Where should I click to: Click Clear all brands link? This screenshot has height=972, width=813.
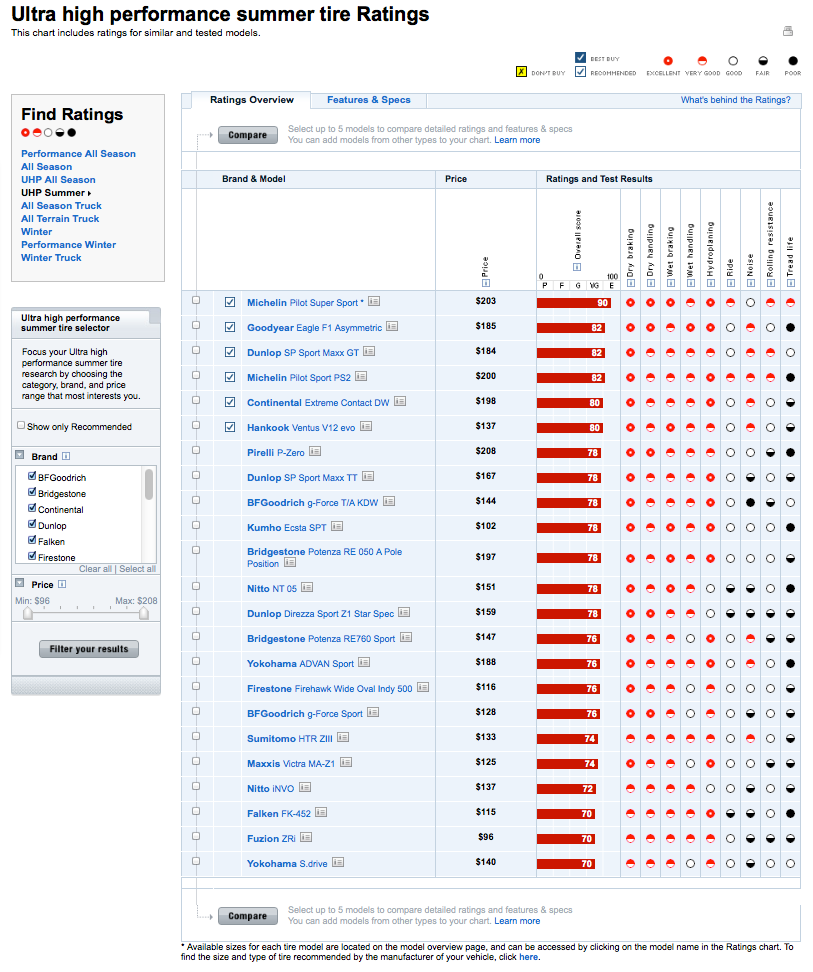[95, 569]
